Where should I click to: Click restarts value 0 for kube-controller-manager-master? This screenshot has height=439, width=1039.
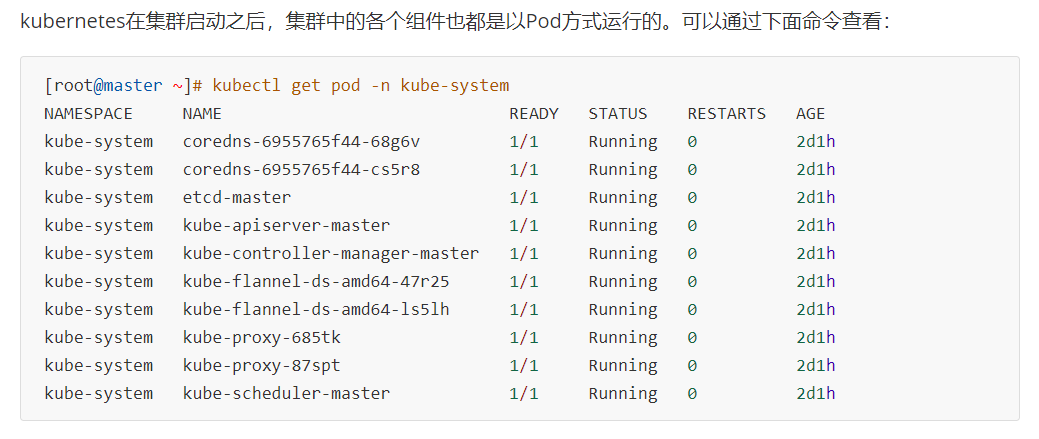[x=692, y=254]
